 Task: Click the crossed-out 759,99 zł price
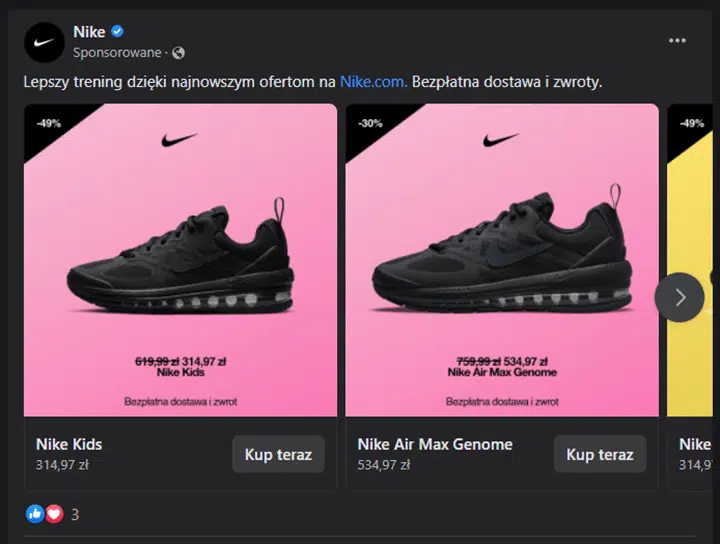click(x=478, y=362)
